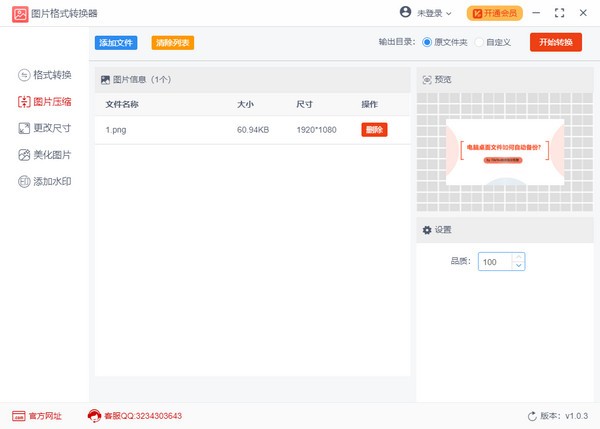Decrease quality with the down arrow
Screen dimensions: 600x429
518,266
